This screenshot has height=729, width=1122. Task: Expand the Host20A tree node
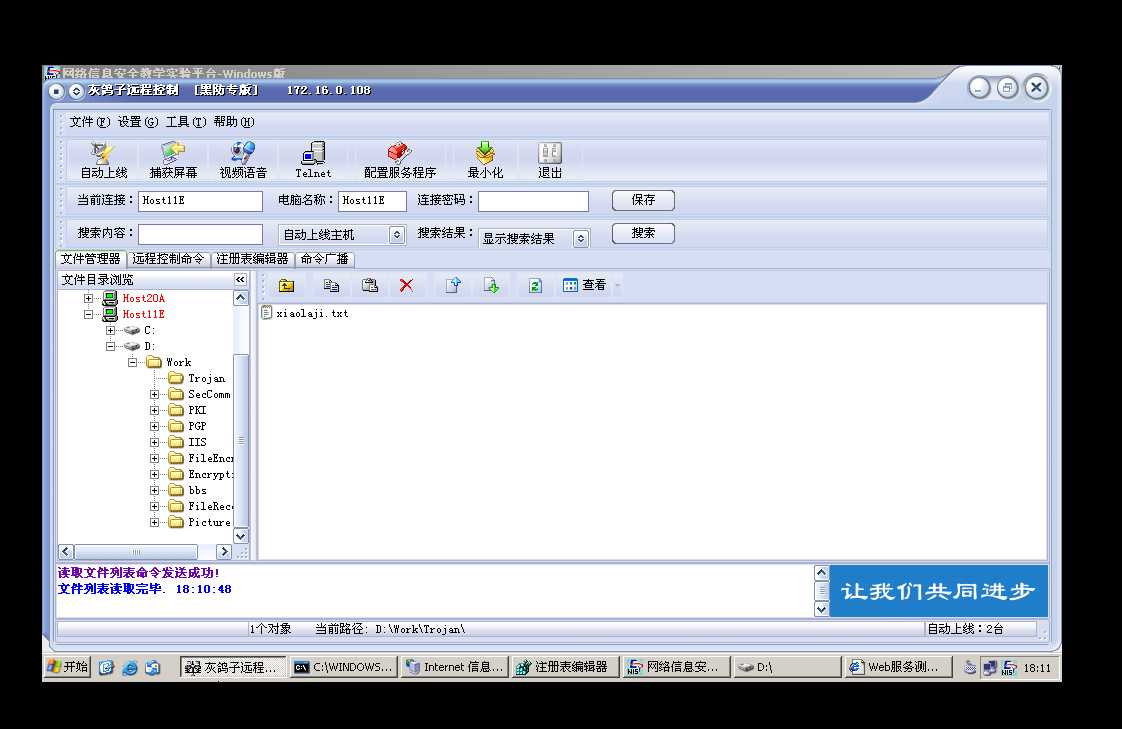click(x=88, y=298)
